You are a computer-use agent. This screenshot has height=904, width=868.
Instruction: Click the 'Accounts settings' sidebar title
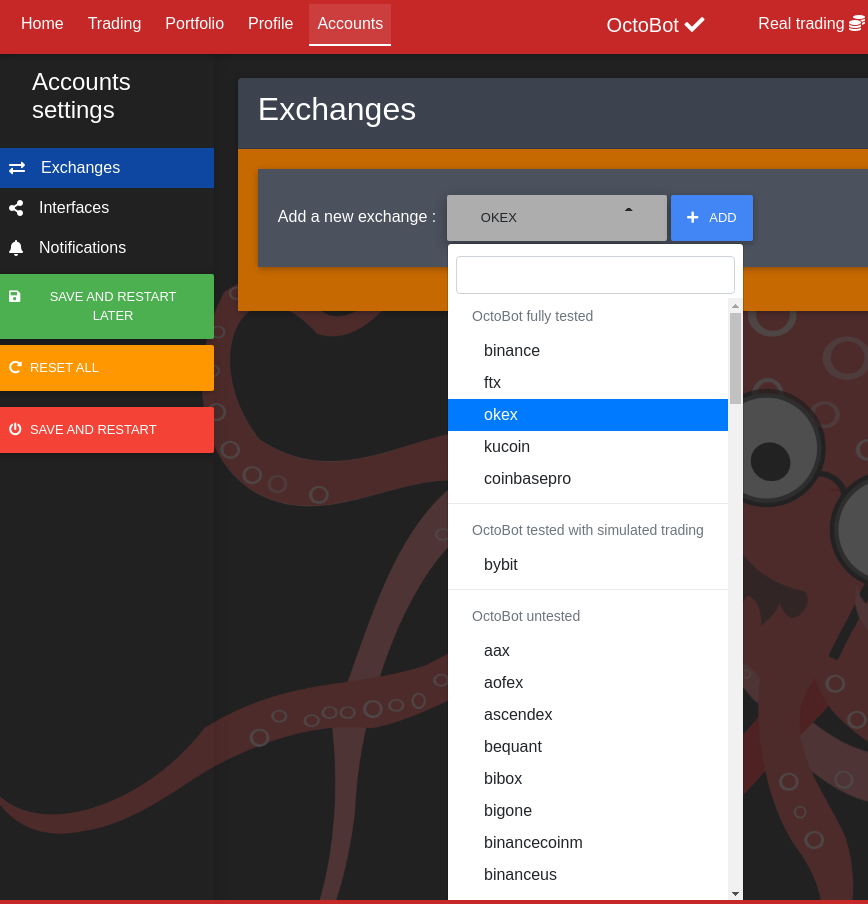pos(81,96)
